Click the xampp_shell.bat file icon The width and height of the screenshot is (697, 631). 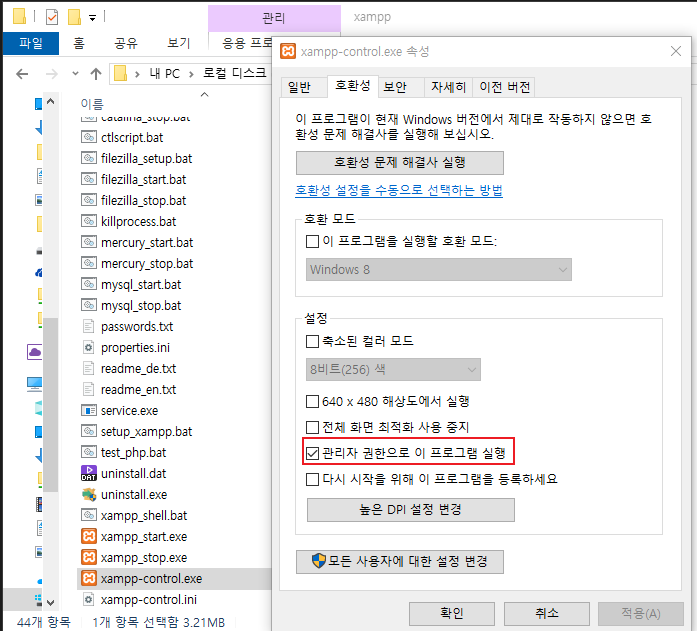click(89, 515)
